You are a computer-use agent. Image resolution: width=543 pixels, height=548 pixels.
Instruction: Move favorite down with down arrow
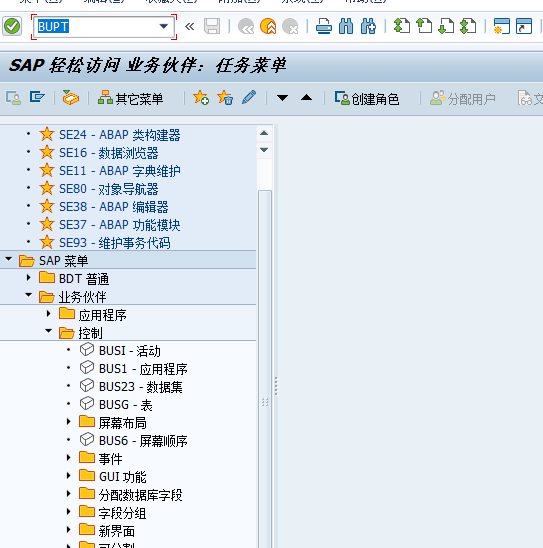tap(282, 98)
